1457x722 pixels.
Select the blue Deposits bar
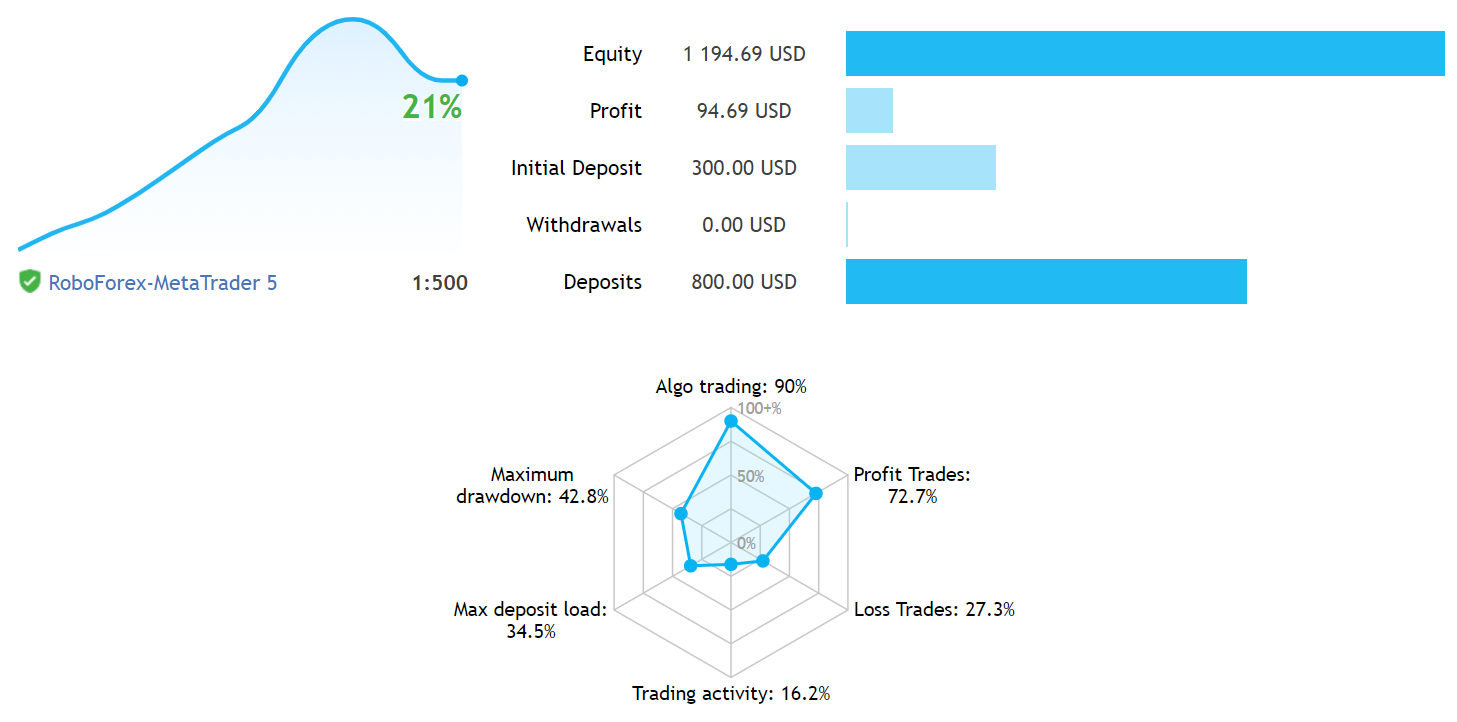[x=1046, y=282]
